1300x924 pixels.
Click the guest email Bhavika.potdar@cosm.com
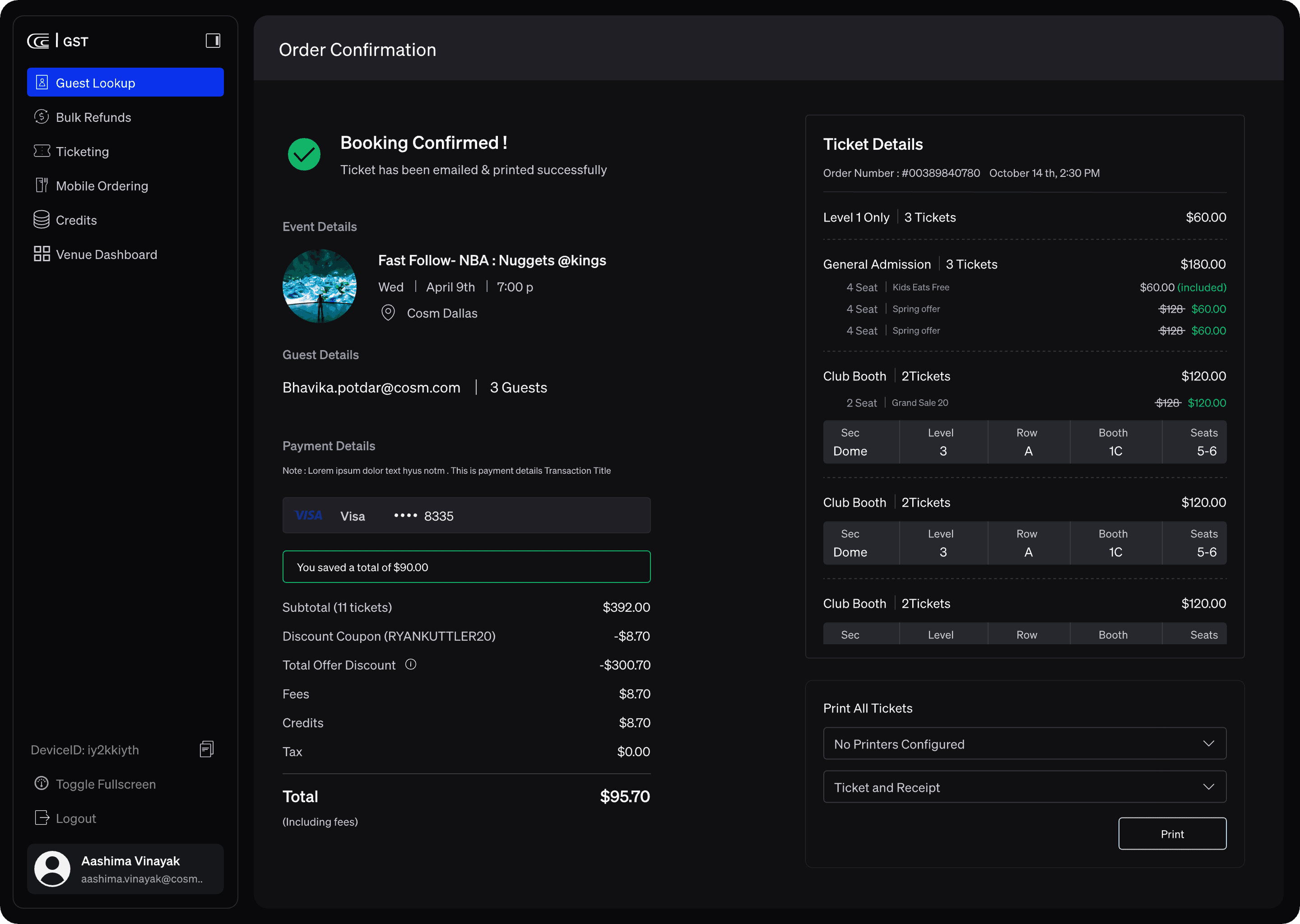click(371, 388)
